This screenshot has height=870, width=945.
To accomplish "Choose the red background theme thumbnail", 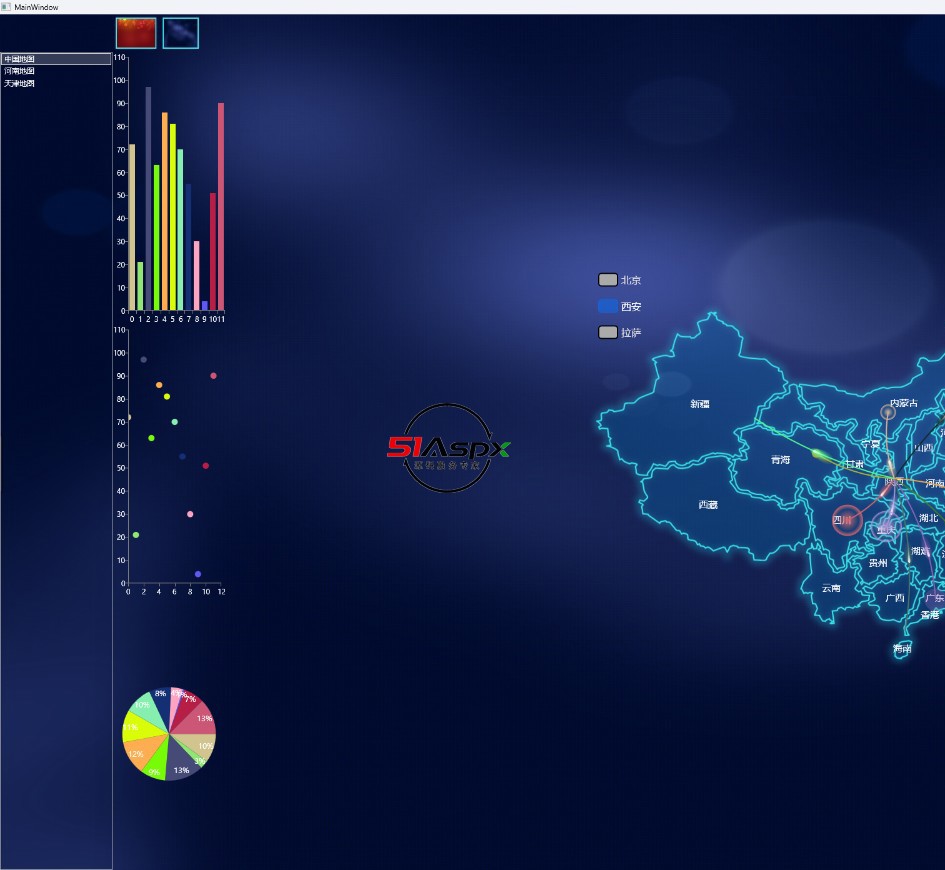I will [x=136, y=33].
